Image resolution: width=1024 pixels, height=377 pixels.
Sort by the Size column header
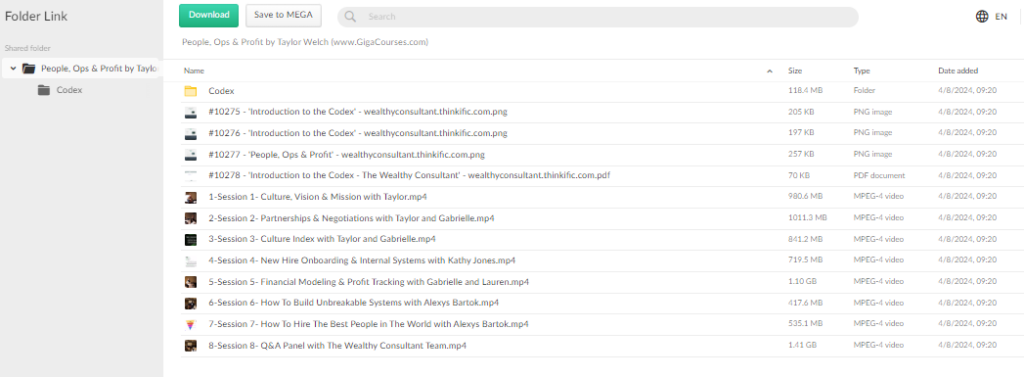tap(795, 71)
